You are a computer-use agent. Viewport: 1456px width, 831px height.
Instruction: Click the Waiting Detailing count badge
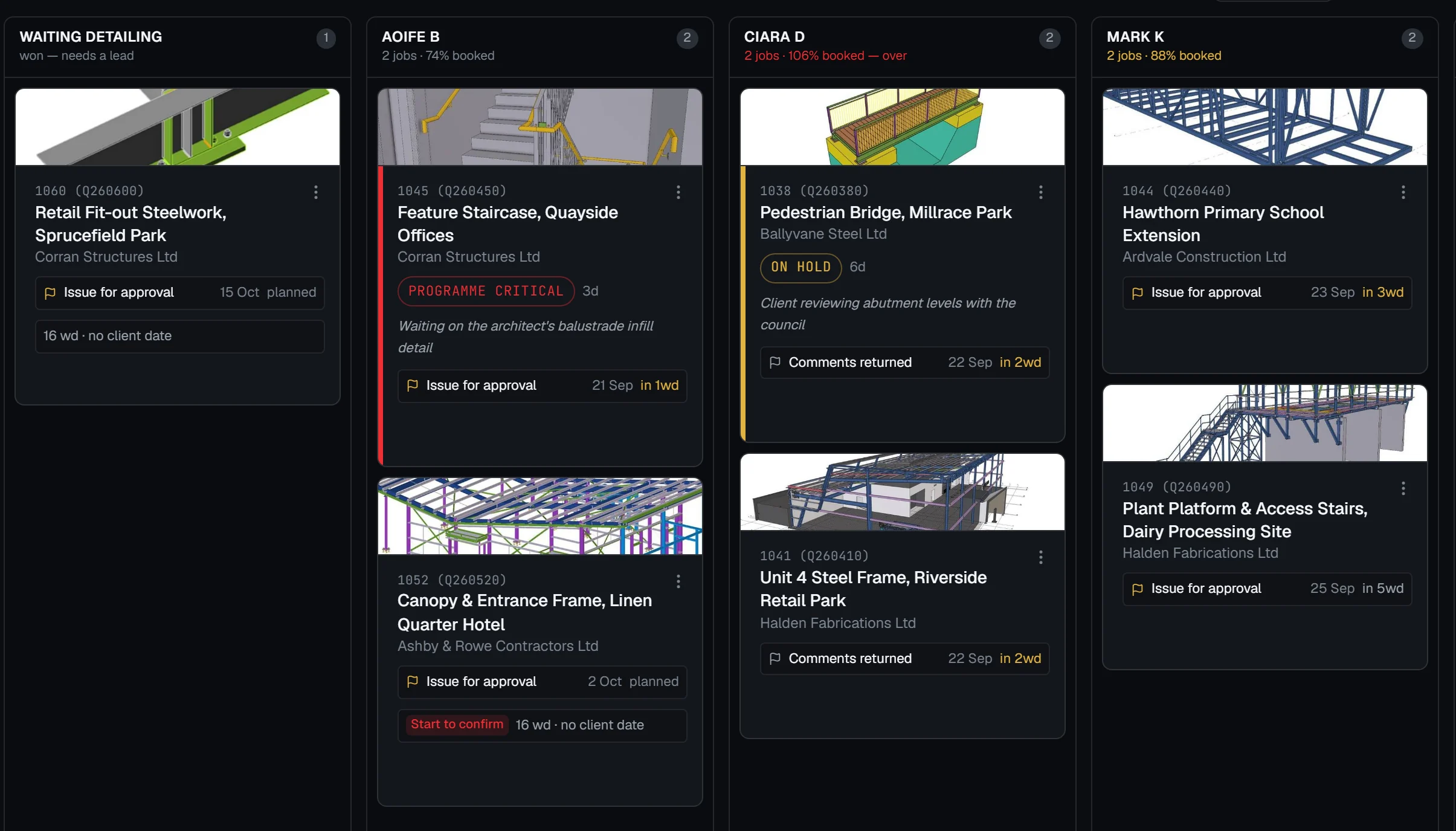pos(326,38)
